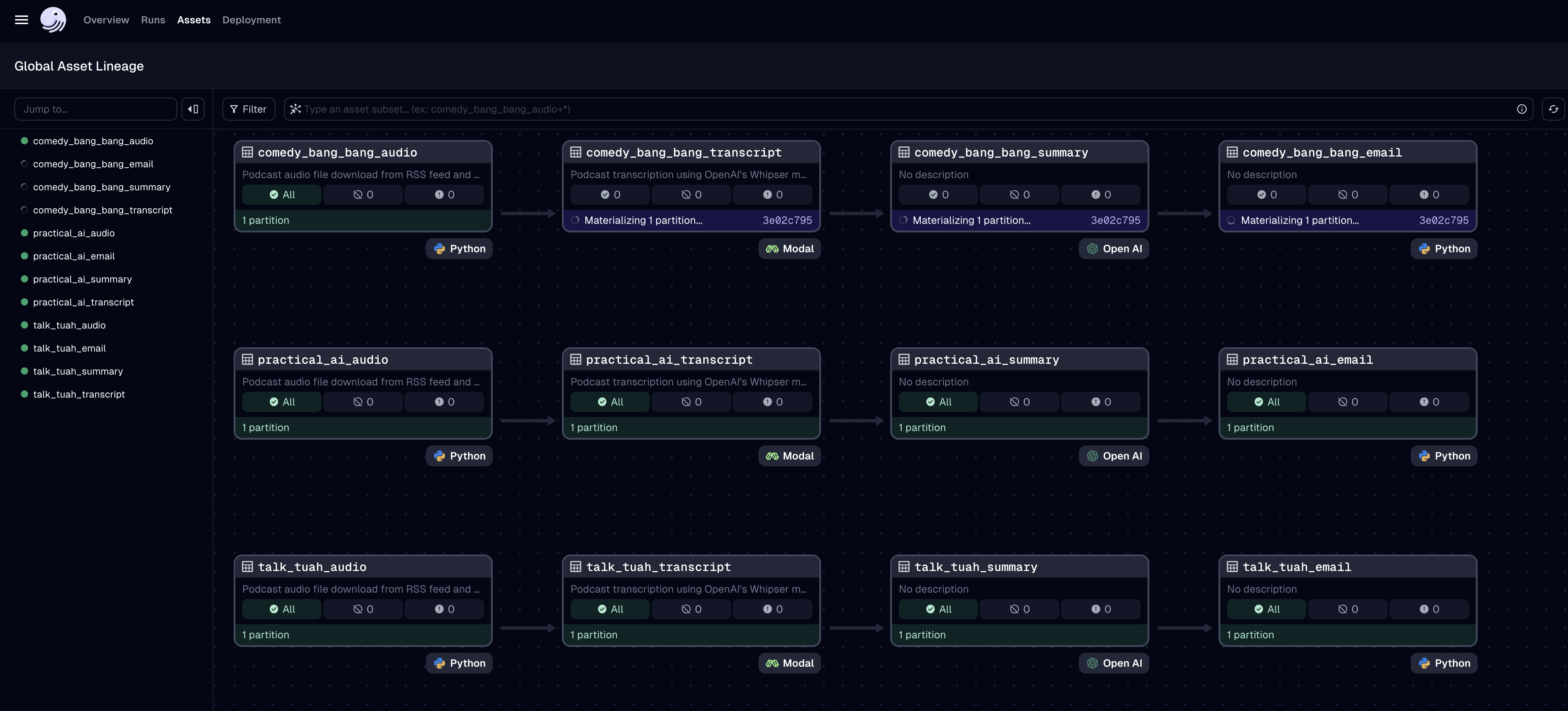The height and width of the screenshot is (711, 1568).
Task: Click Open AI tag under talk_tuah_summary
Action: pyautogui.click(x=1114, y=663)
